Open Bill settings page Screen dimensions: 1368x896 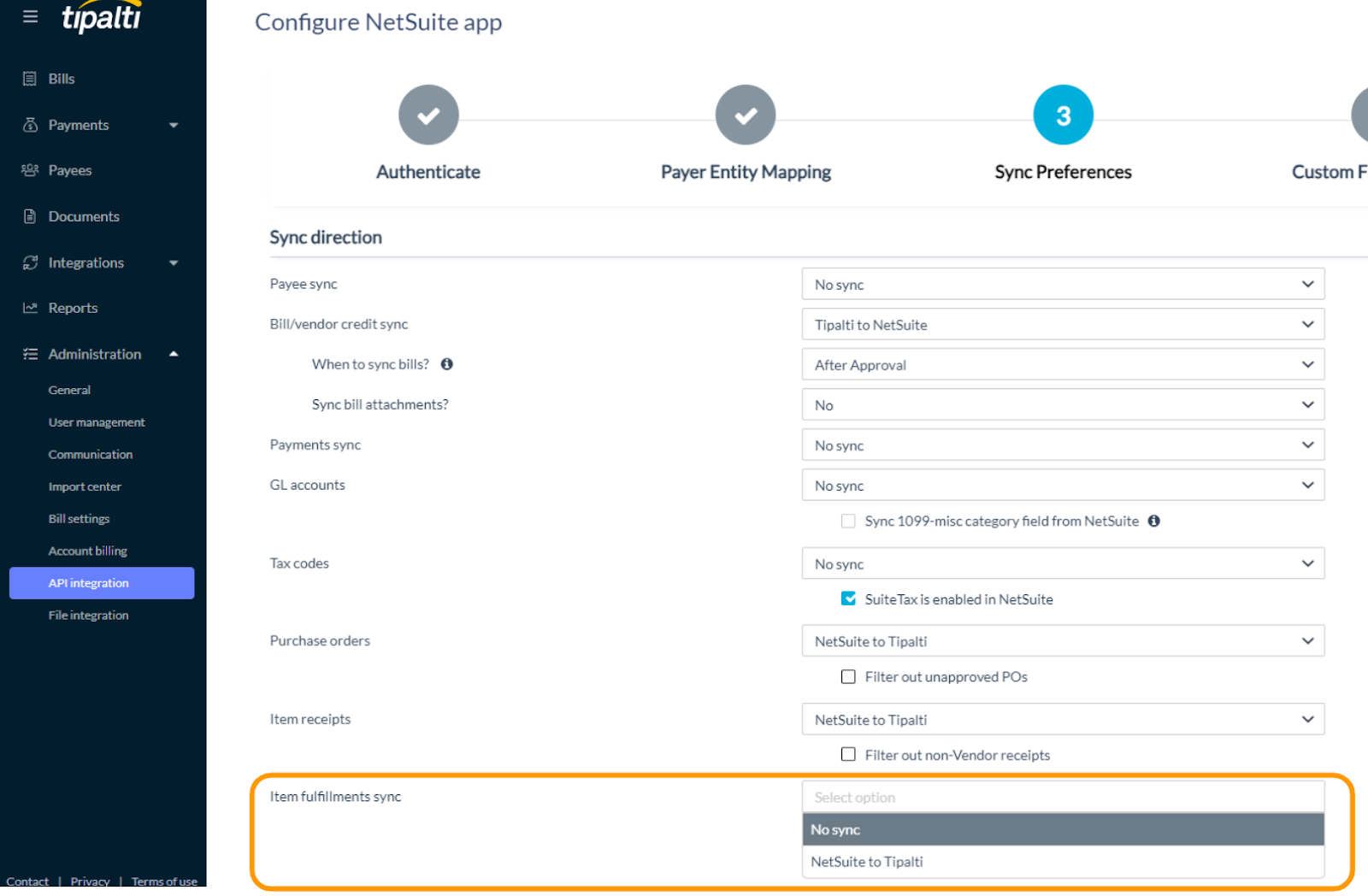79,519
